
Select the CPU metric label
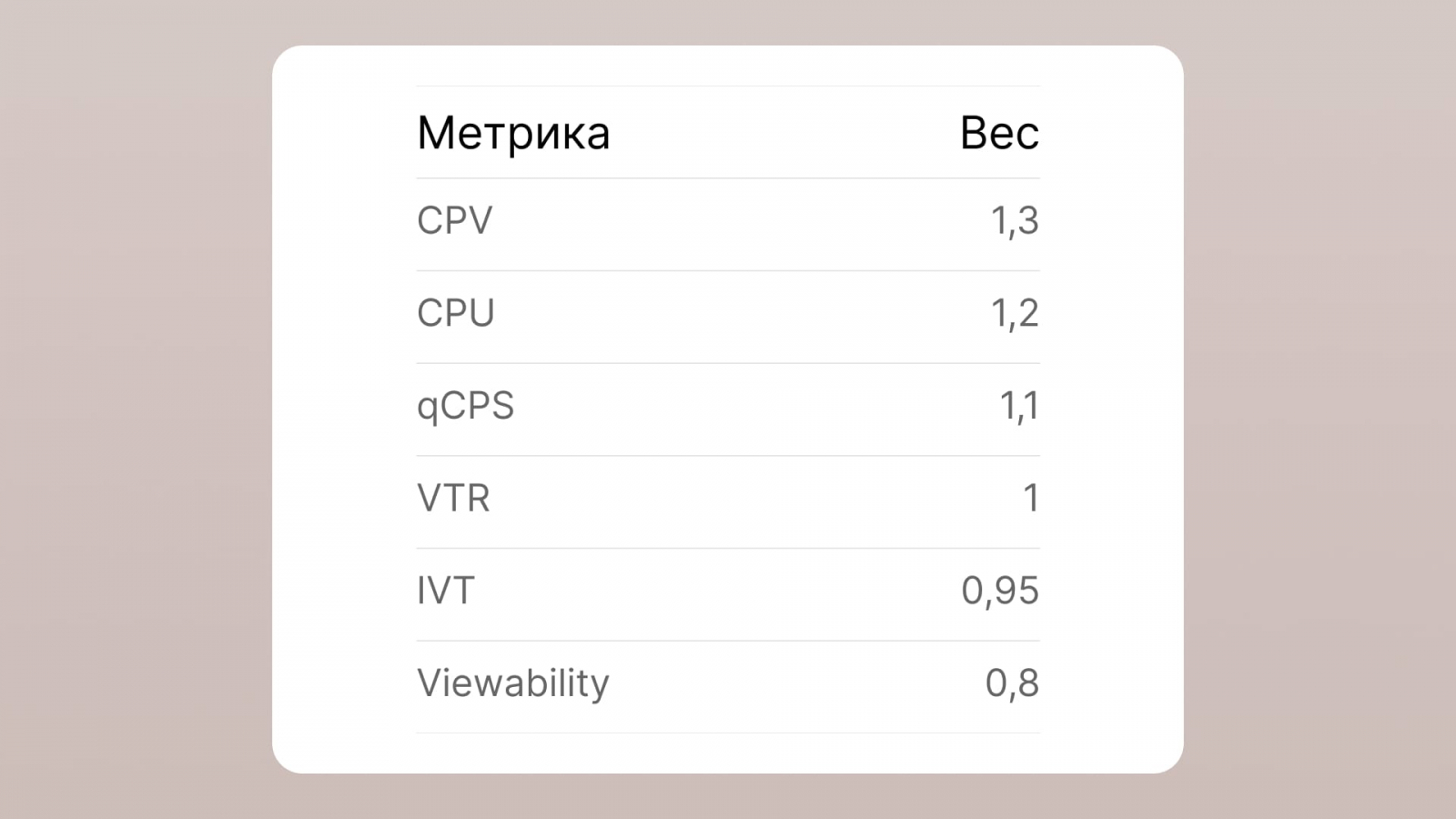[455, 313]
